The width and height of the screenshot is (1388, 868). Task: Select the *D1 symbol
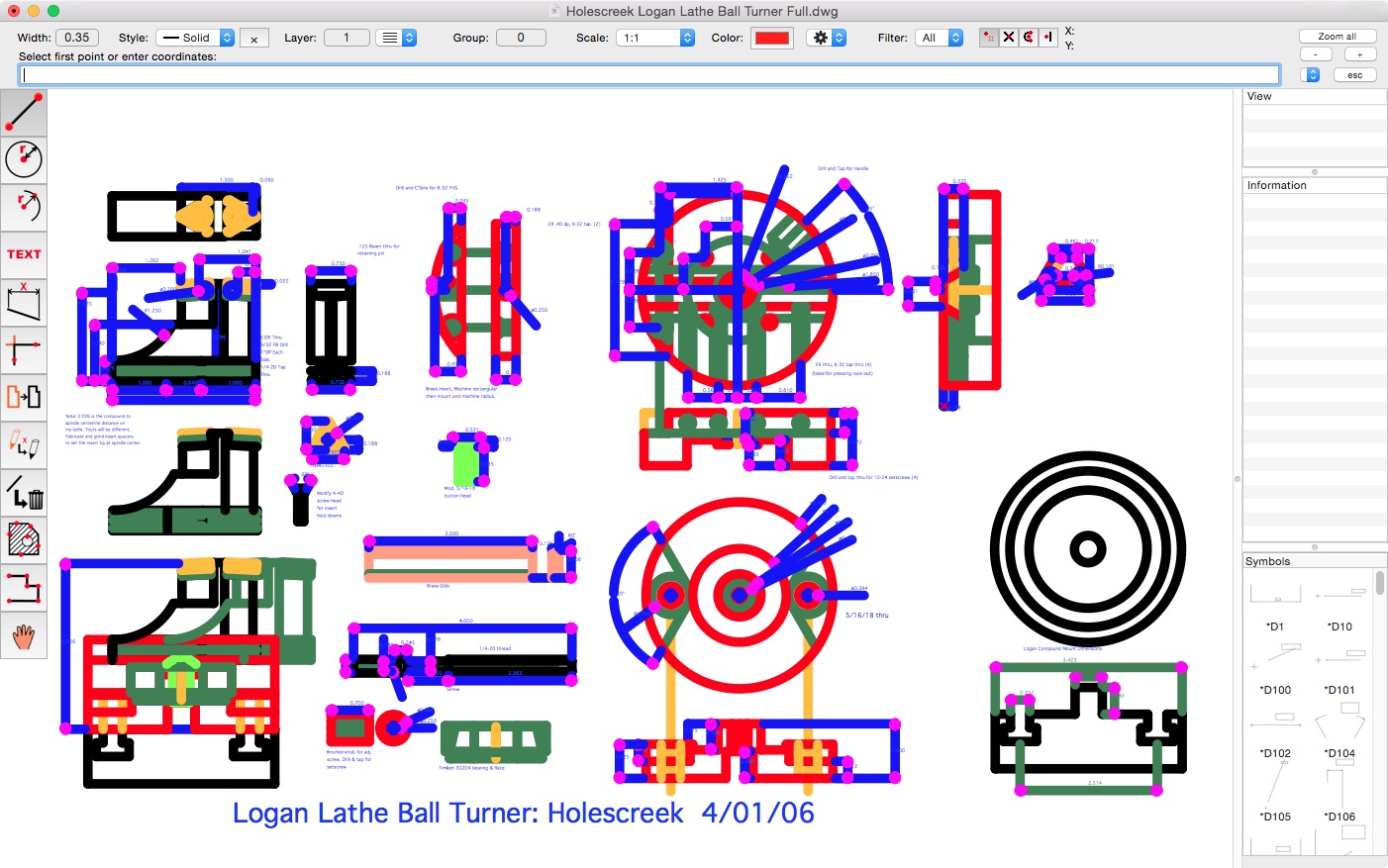click(1275, 604)
